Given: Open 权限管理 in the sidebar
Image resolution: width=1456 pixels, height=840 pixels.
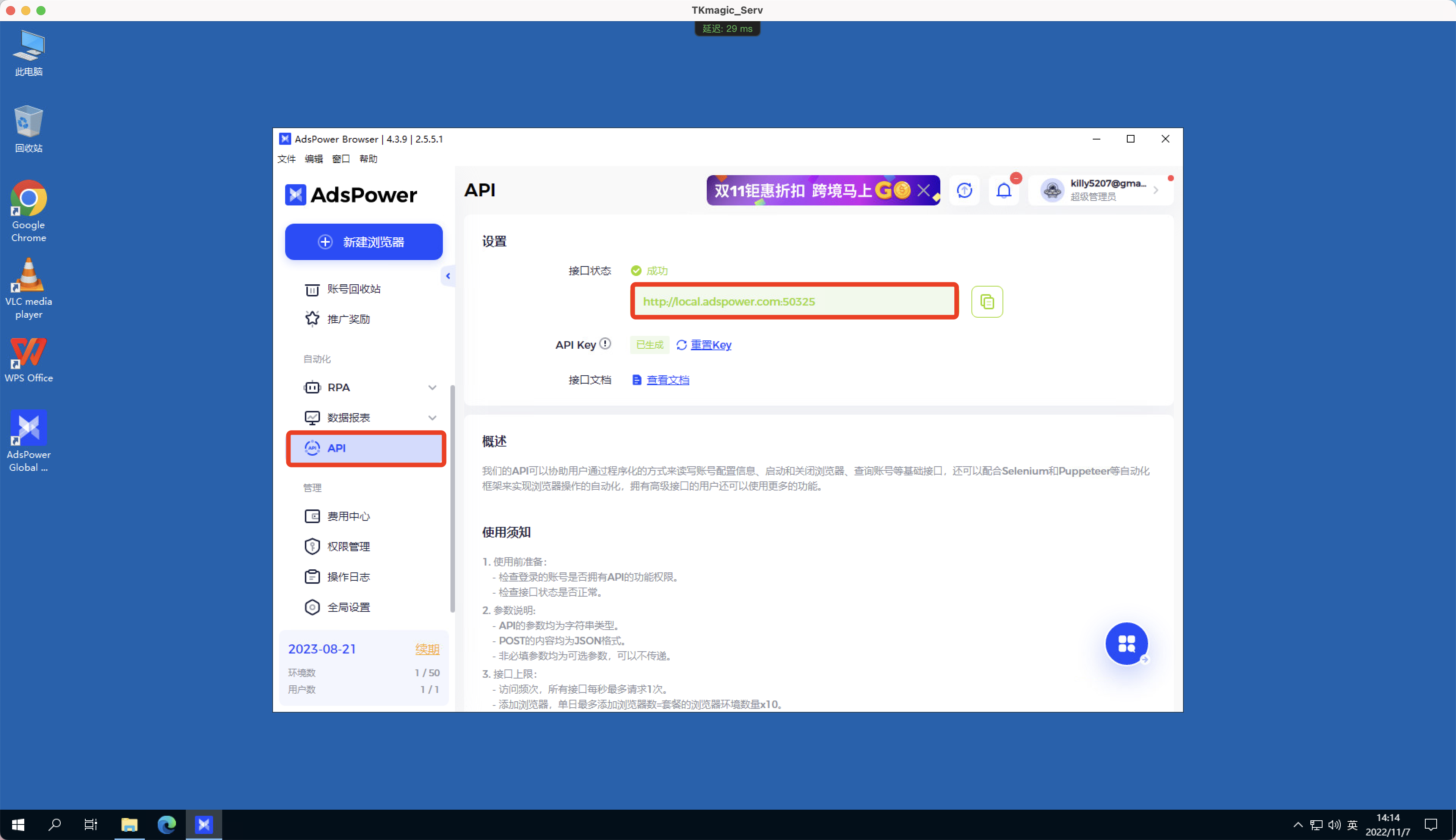Looking at the screenshot, I should (349, 546).
